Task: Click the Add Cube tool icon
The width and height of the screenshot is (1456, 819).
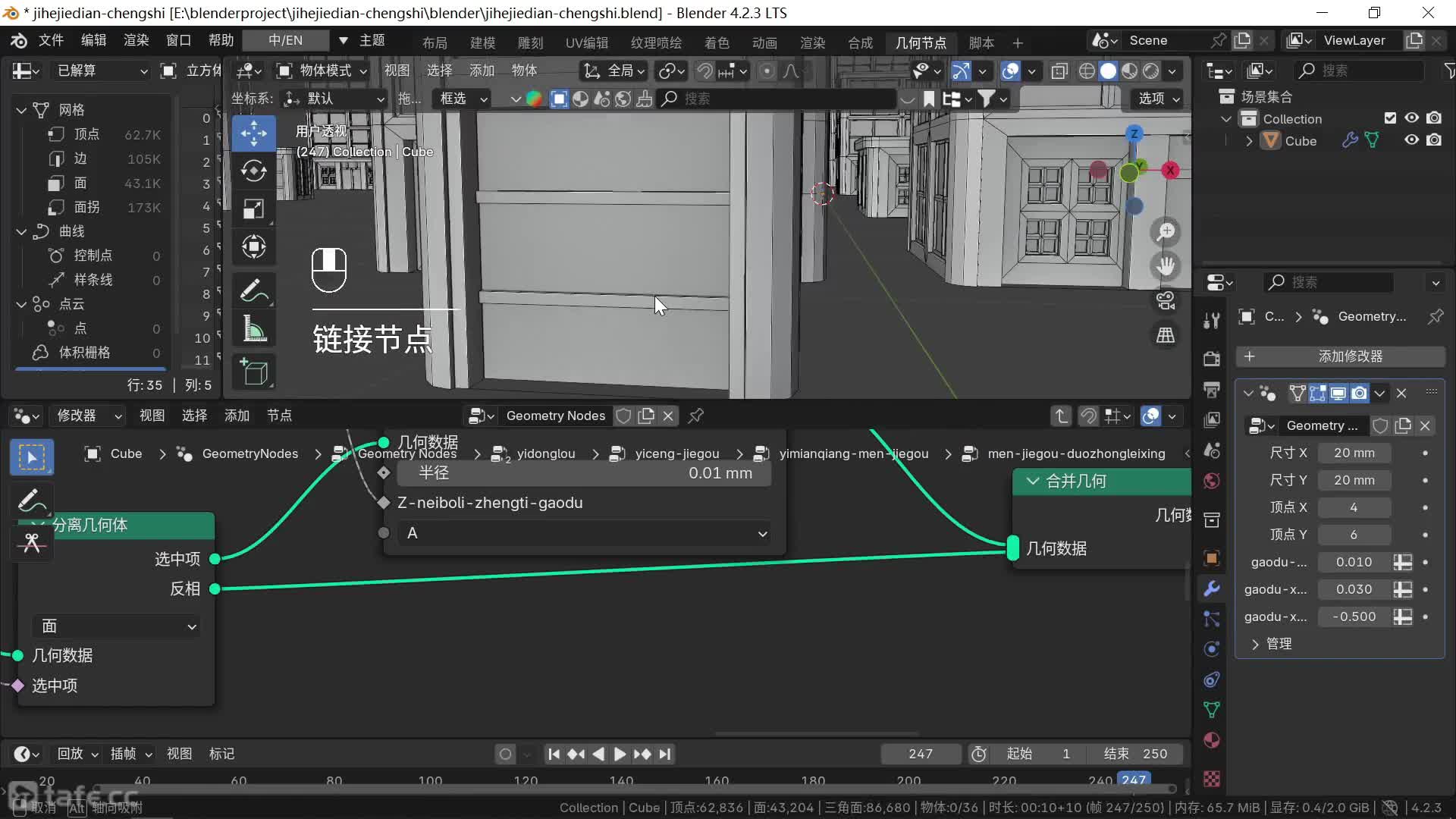Action: point(253,372)
